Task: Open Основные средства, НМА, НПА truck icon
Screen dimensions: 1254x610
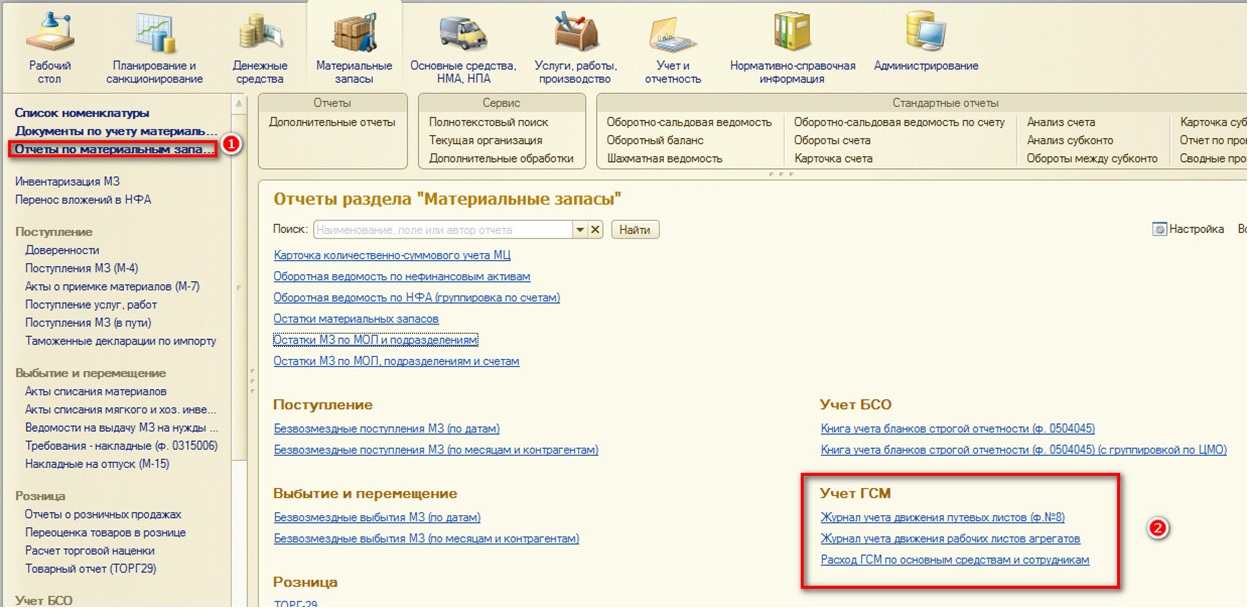Action: click(462, 31)
